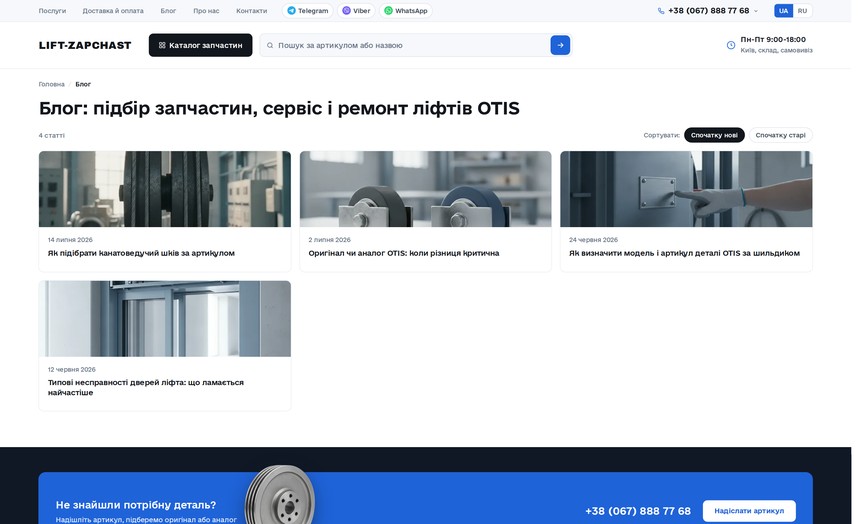Open article Як підібрати канатоведучий шків за артикулом
The height and width of the screenshot is (524, 858).
[x=141, y=253]
